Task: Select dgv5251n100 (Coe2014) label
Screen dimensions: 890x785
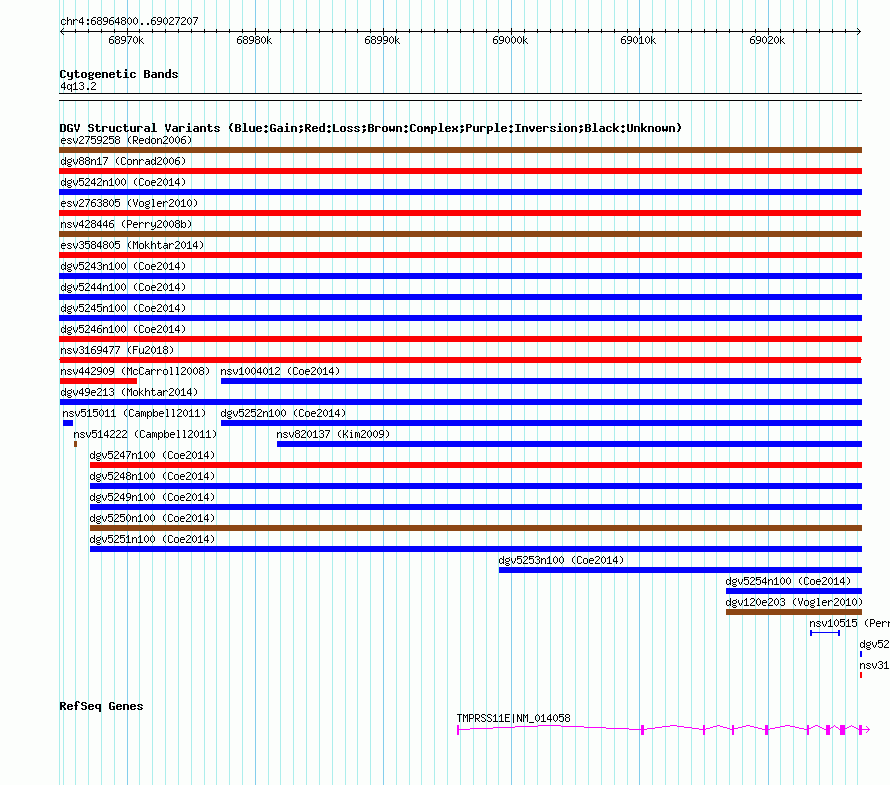Action: 152,539
